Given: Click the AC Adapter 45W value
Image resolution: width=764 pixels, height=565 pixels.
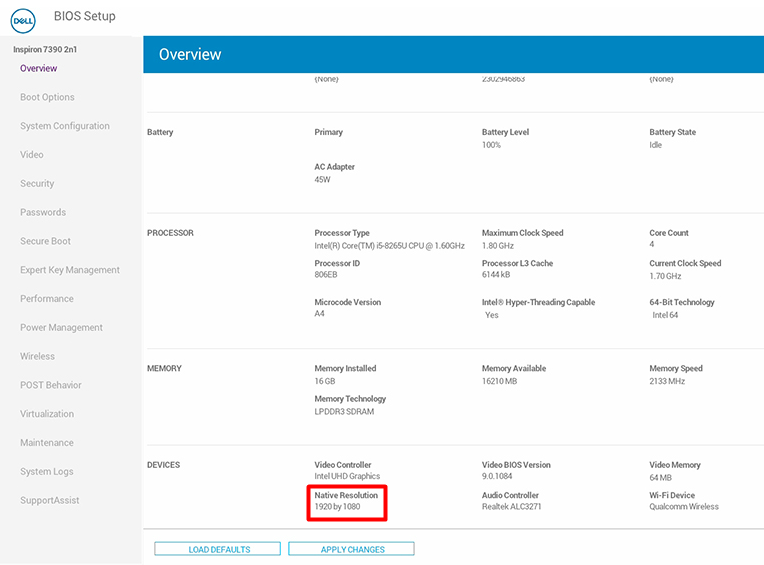Looking at the screenshot, I should pos(322,179).
